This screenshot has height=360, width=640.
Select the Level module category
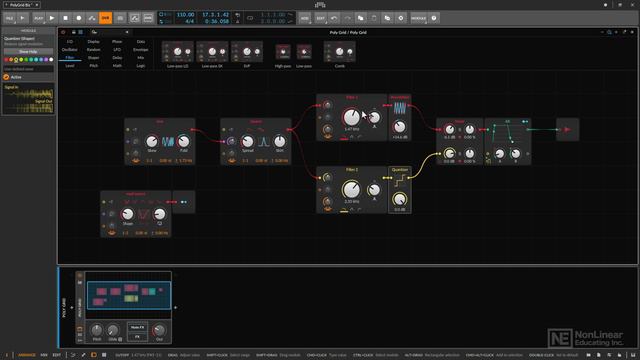tap(70, 65)
